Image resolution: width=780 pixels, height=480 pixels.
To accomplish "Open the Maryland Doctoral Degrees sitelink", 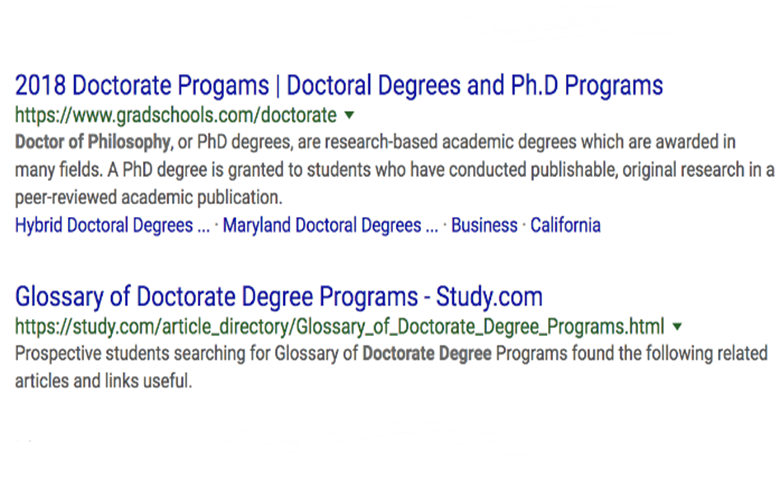I will click(x=330, y=225).
